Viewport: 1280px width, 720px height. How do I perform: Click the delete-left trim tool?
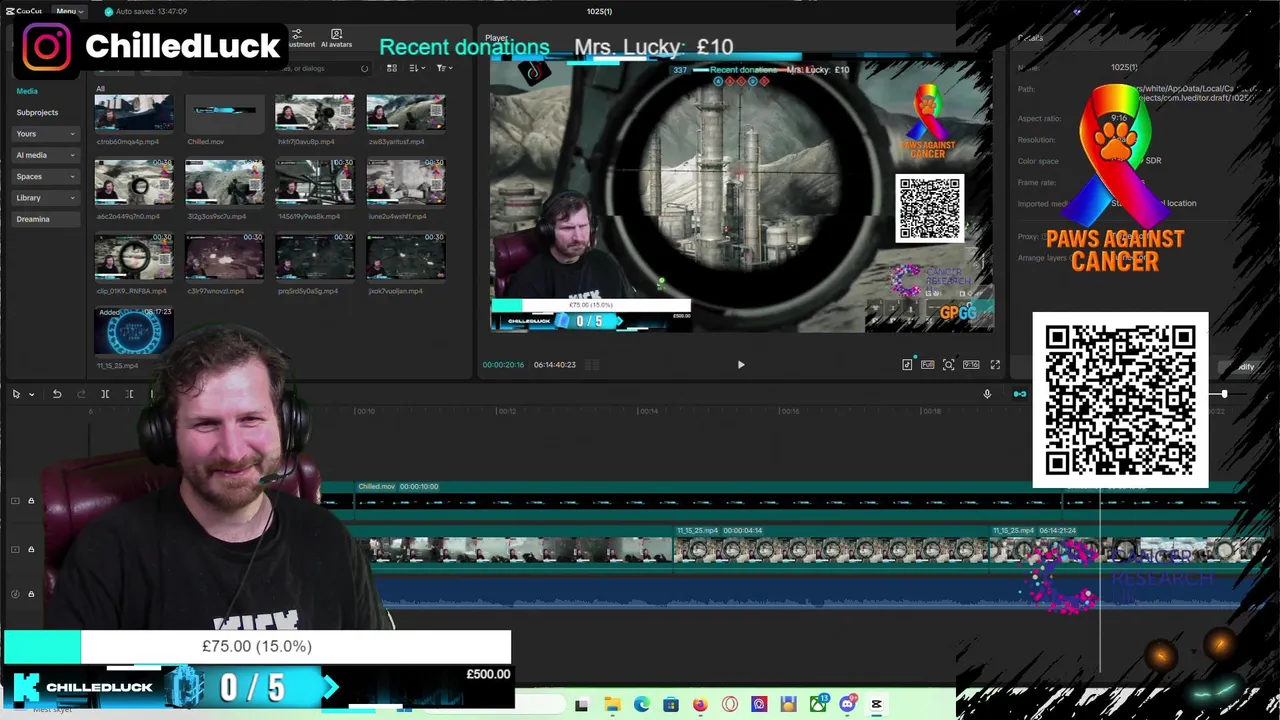(x=129, y=394)
